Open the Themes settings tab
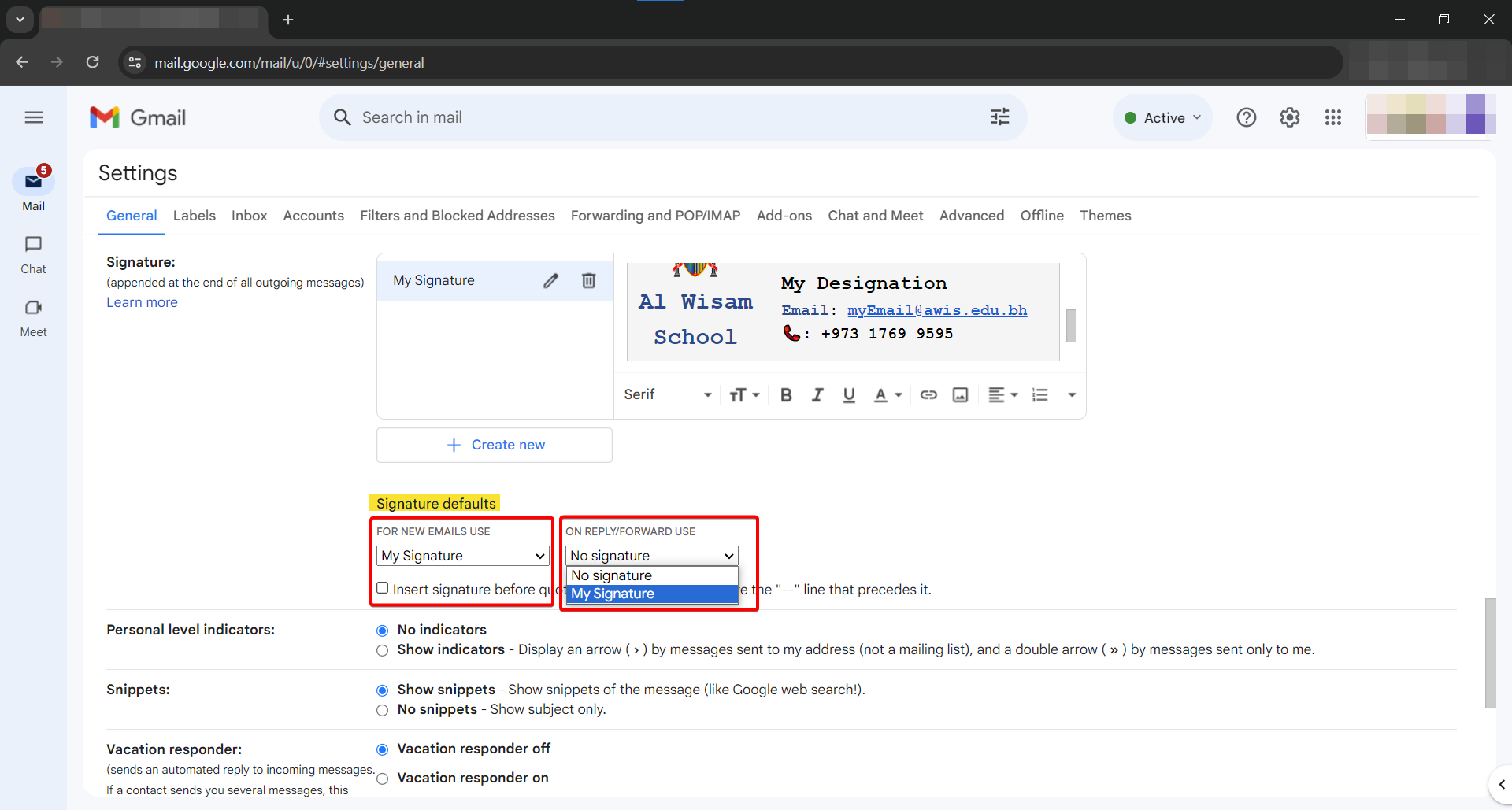The height and width of the screenshot is (810, 1512). (x=1105, y=216)
